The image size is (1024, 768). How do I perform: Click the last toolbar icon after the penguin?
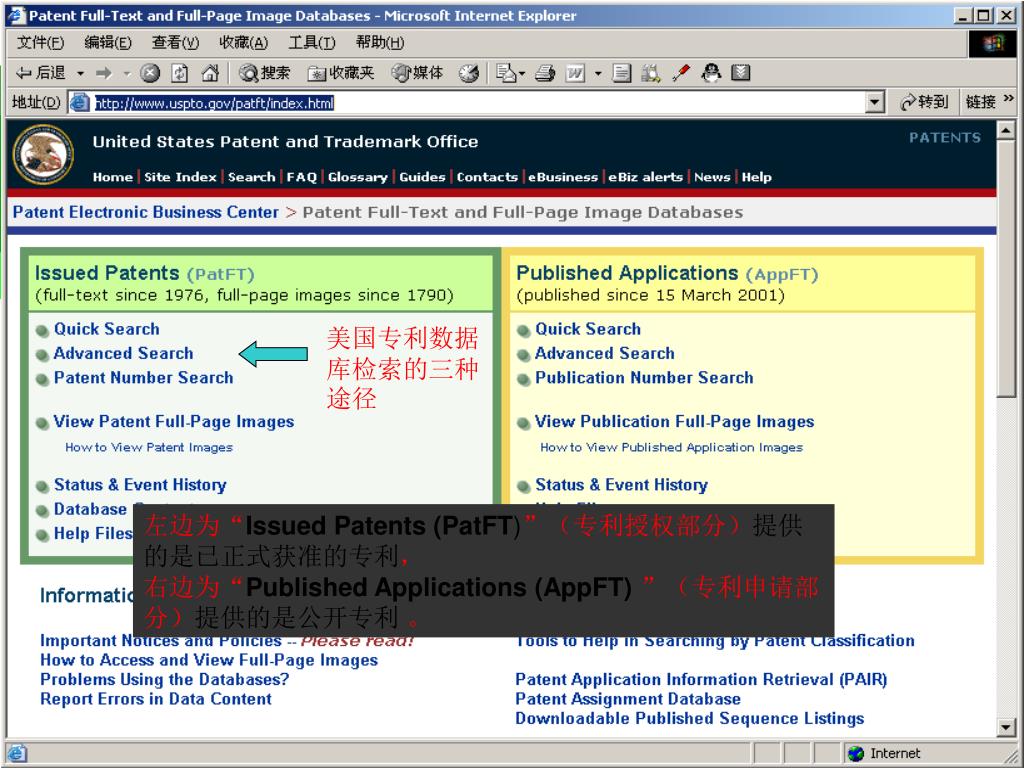(x=741, y=72)
